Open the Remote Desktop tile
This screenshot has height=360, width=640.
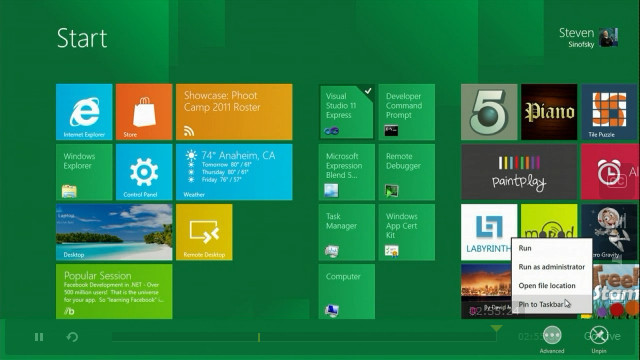click(204, 232)
